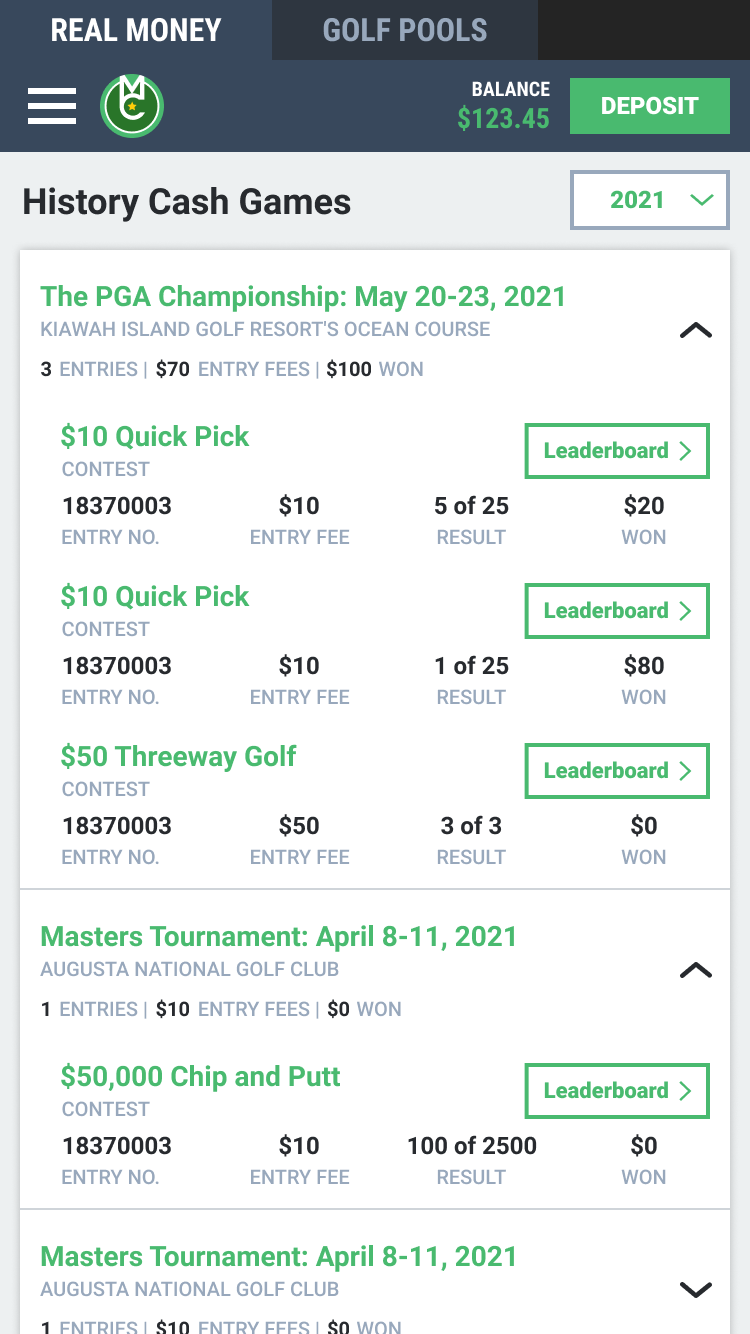
Task: View Leaderboard for $50 Threeway Golf
Action: click(617, 771)
